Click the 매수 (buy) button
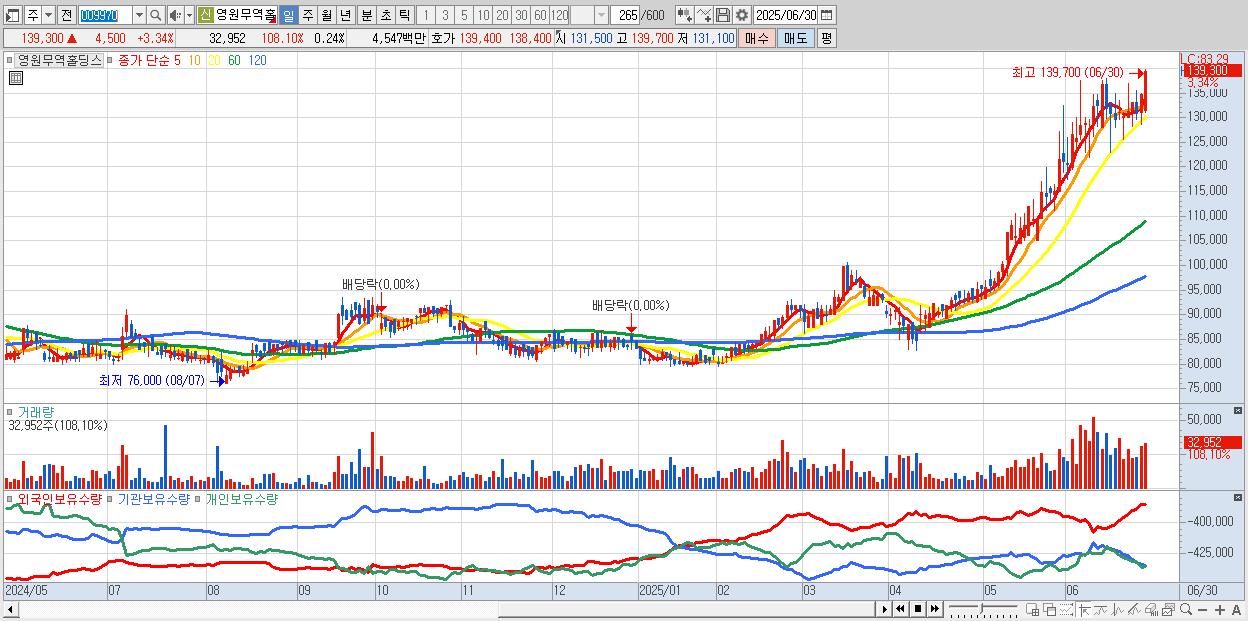This screenshot has width=1248, height=621. (x=757, y=38)
